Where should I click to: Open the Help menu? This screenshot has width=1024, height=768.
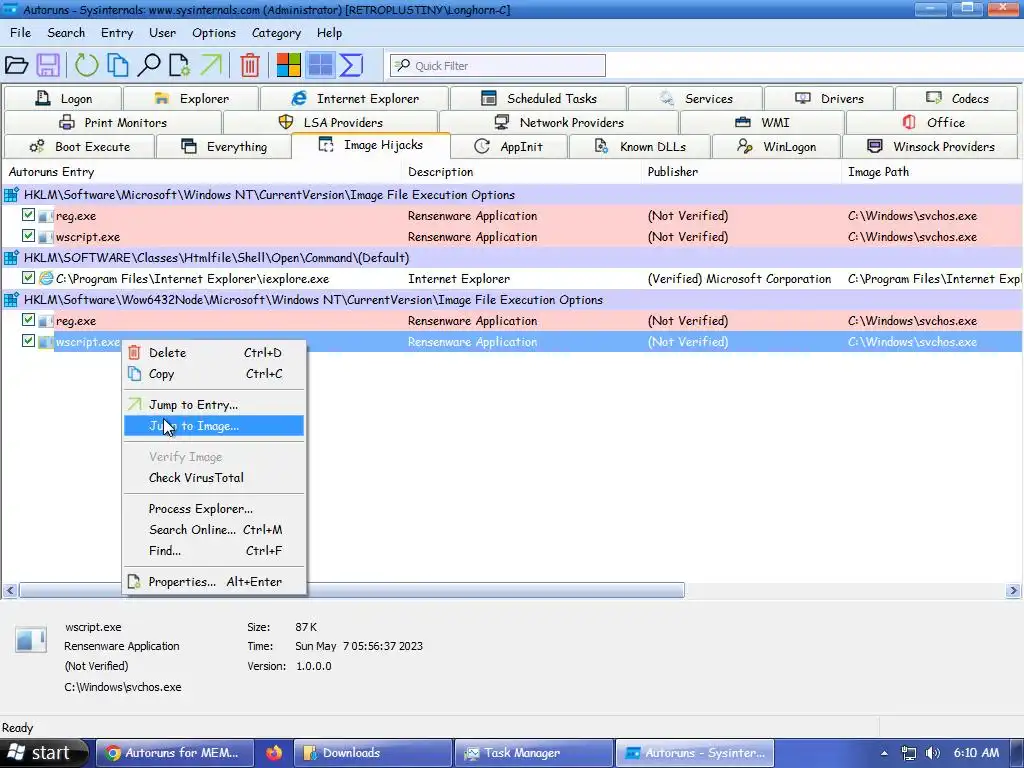329,33
